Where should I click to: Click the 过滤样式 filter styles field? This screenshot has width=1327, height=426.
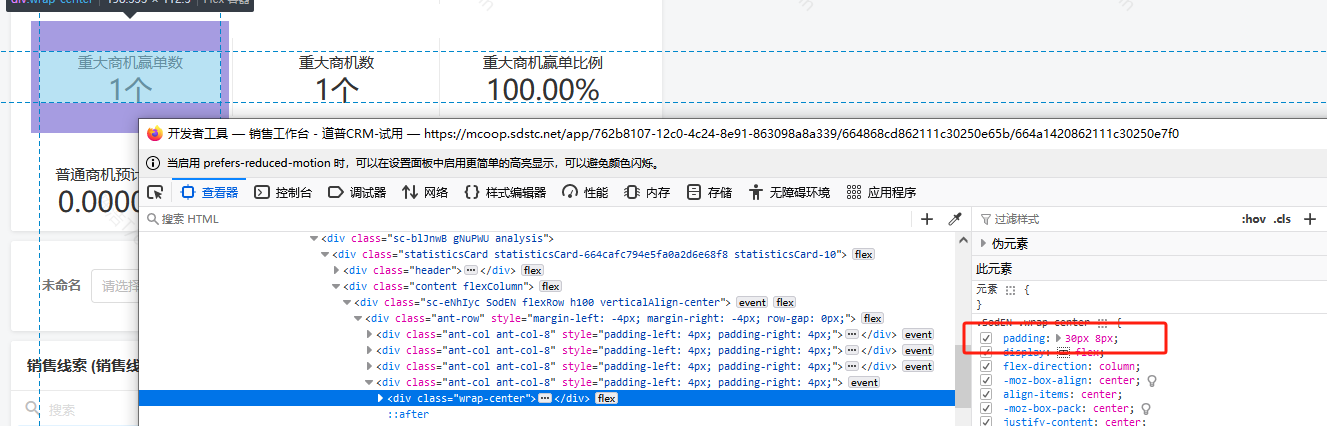click(x=1105, y=219)
